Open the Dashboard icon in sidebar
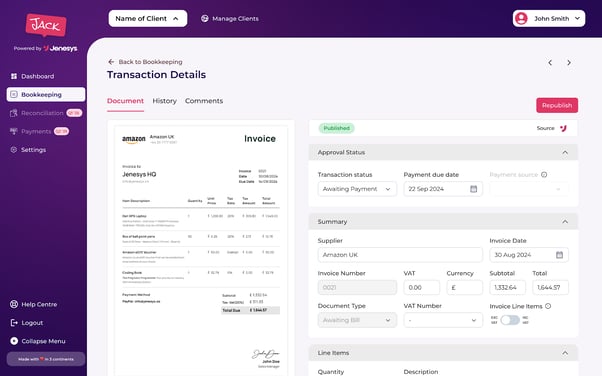The width and height of the screenshot is (602, 376). point(14,76)
